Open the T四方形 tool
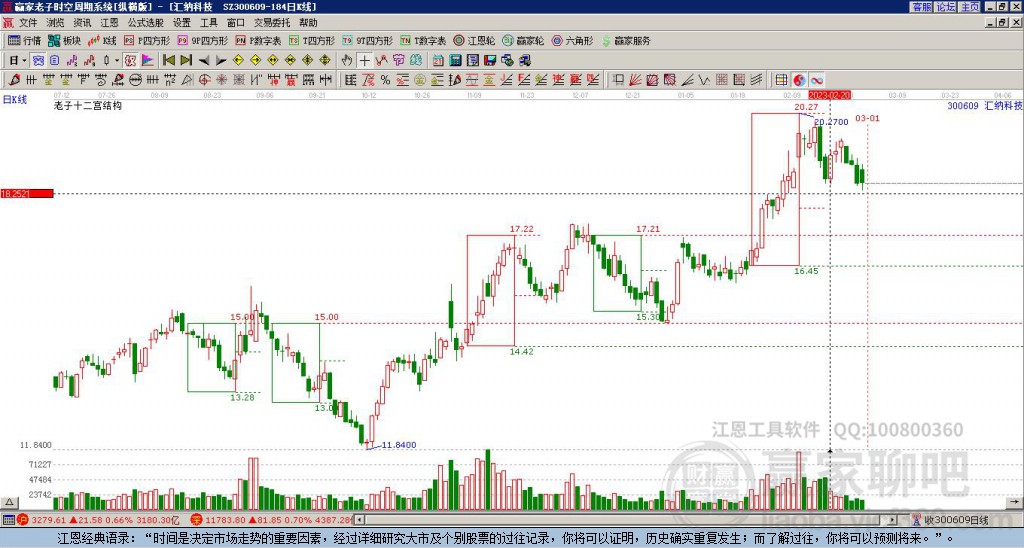This screenshot has width=1024, height=548. click(x=312, y=40)
